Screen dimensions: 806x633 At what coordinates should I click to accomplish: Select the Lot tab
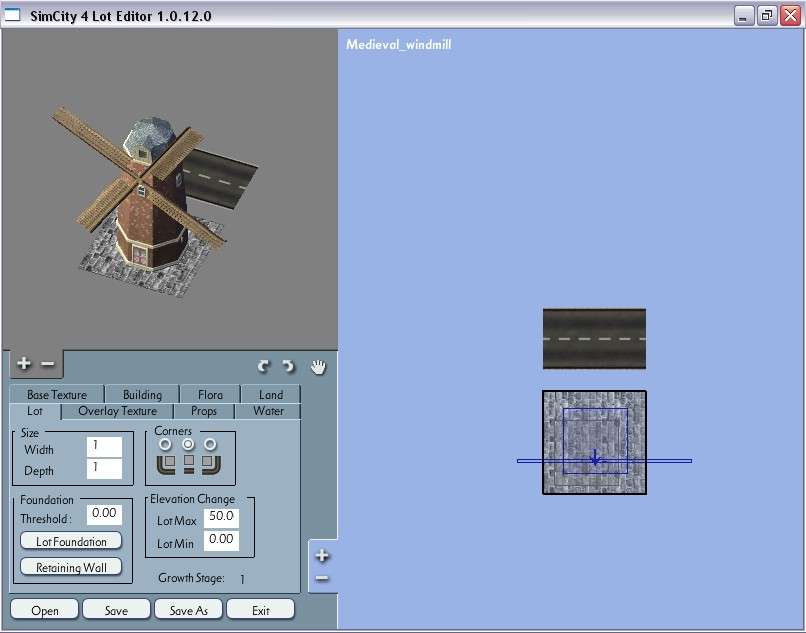tap(35, 411)
